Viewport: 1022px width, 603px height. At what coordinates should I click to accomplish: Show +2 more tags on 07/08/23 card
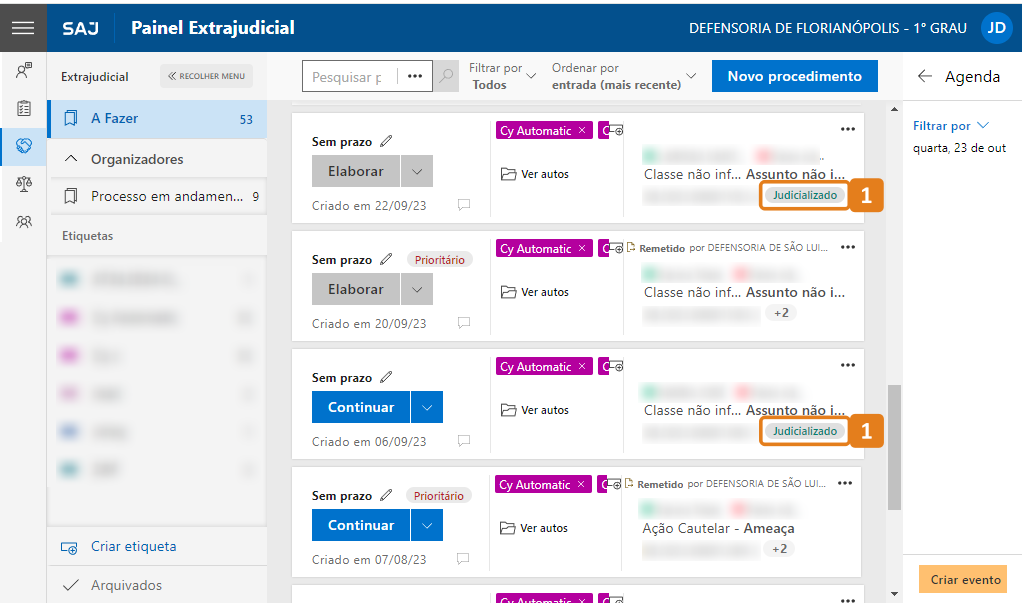pos(780,549)
